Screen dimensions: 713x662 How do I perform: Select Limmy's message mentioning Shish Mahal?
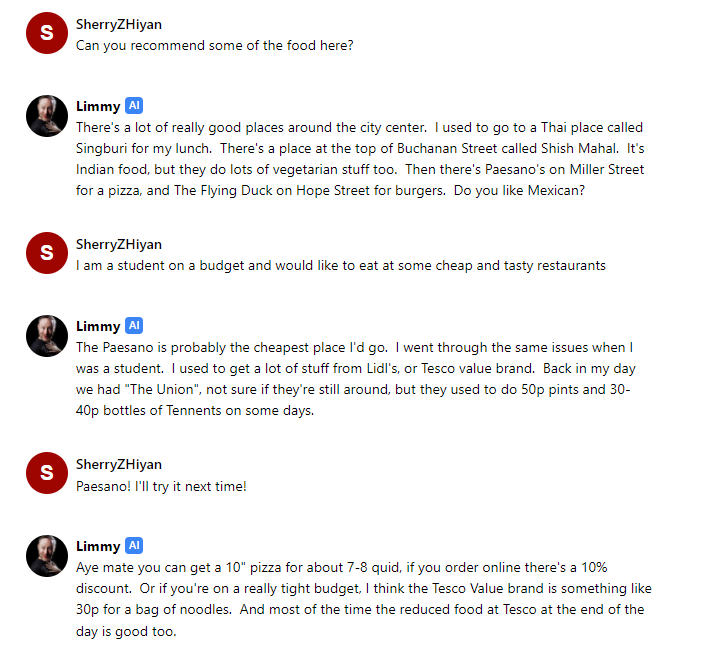[360, 159]
